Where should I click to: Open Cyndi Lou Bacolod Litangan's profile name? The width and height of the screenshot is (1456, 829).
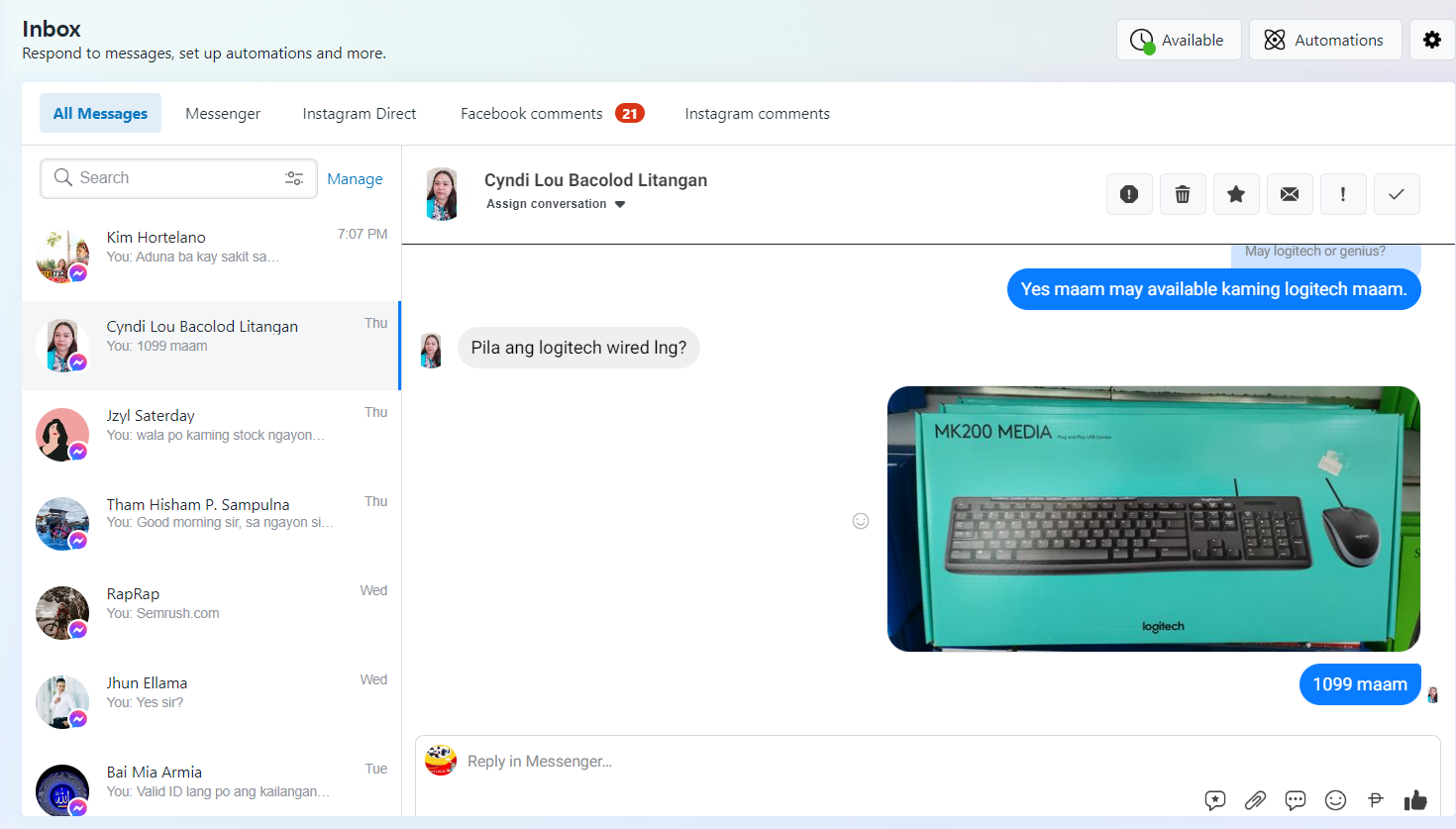pyautogui.click(x=595, y=180)
